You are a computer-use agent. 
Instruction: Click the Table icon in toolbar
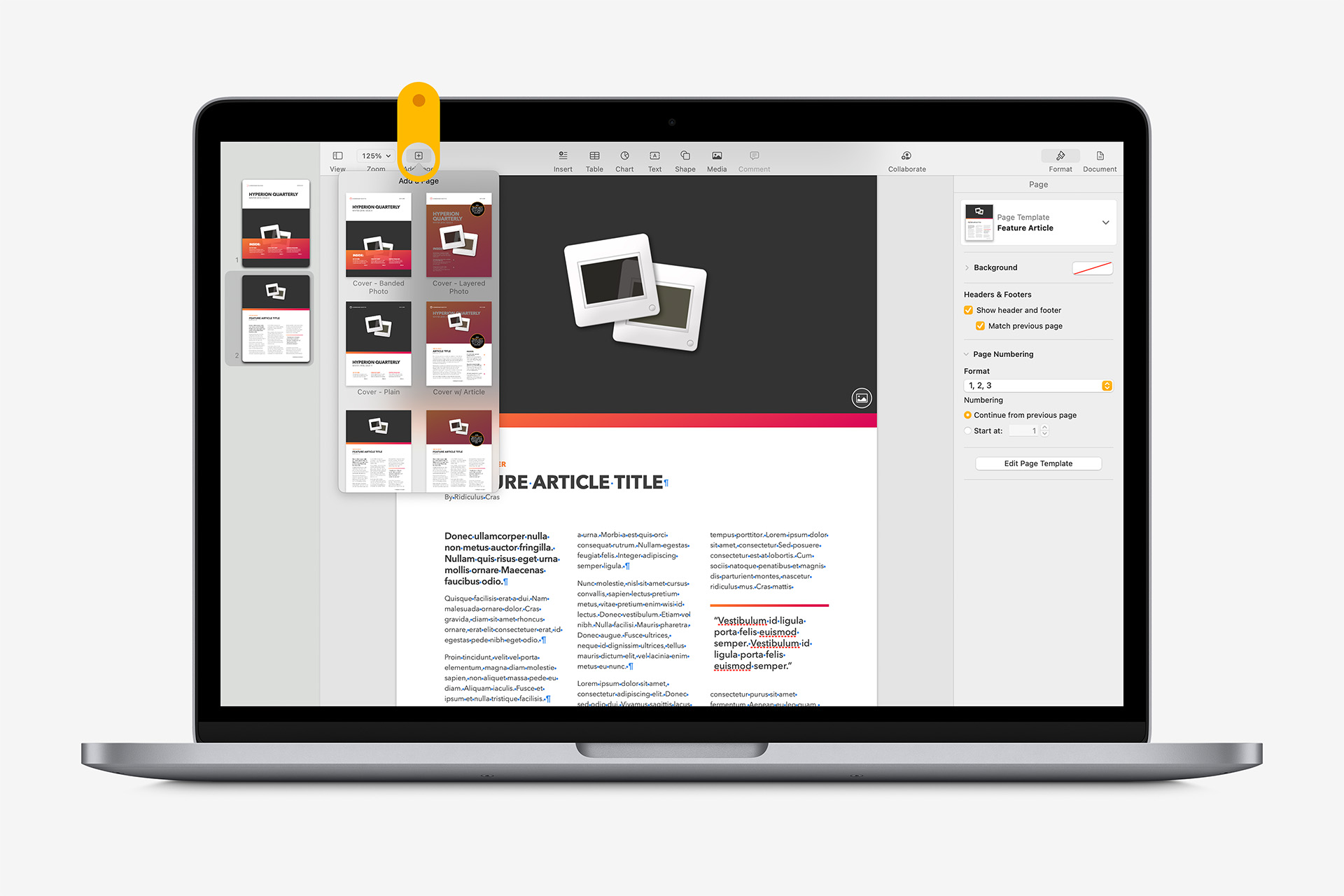pyautogui.click(x=594, y=158)
